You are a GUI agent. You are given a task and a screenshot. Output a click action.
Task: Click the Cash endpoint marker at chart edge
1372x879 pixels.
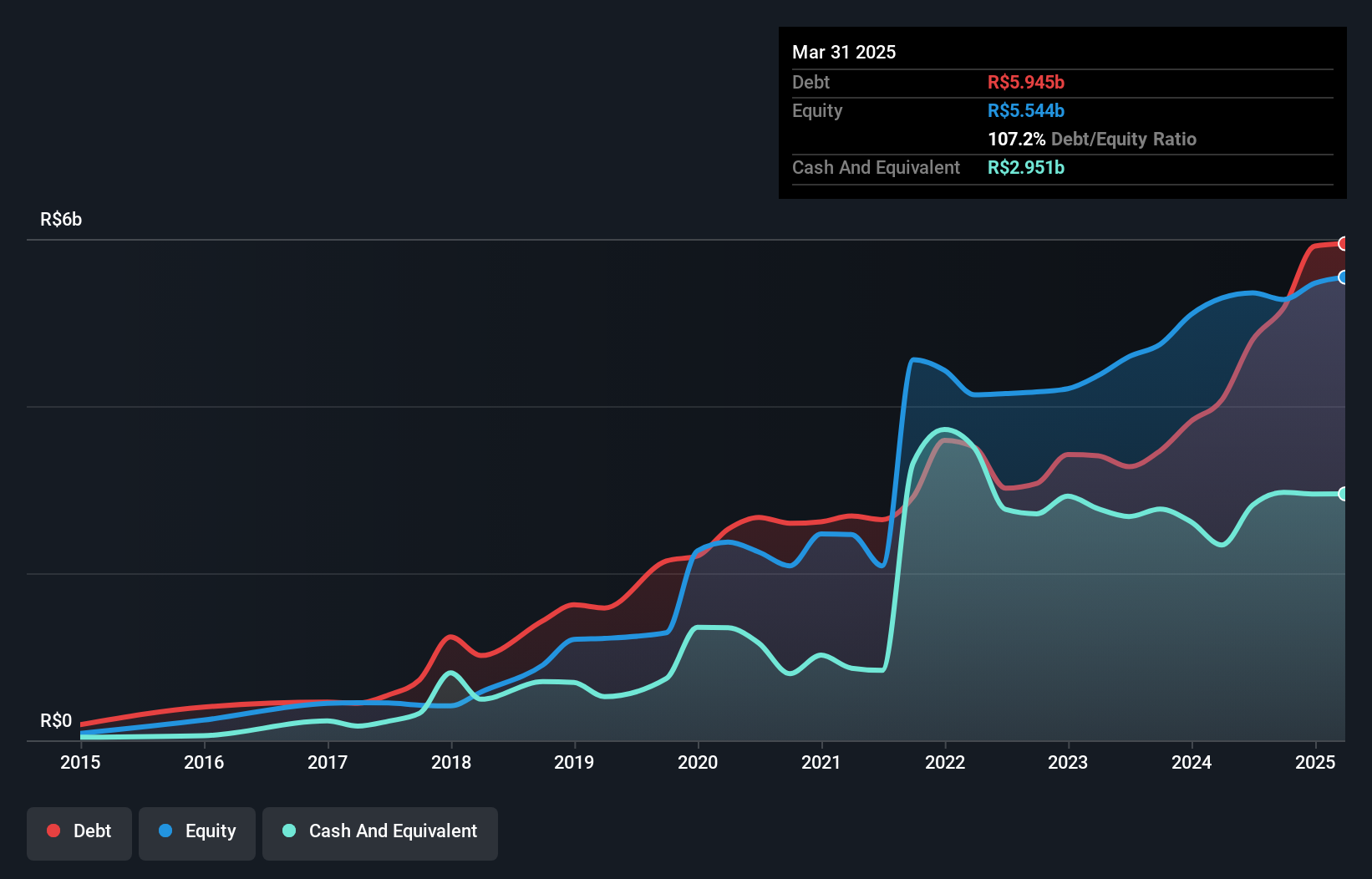[1344, 493]
